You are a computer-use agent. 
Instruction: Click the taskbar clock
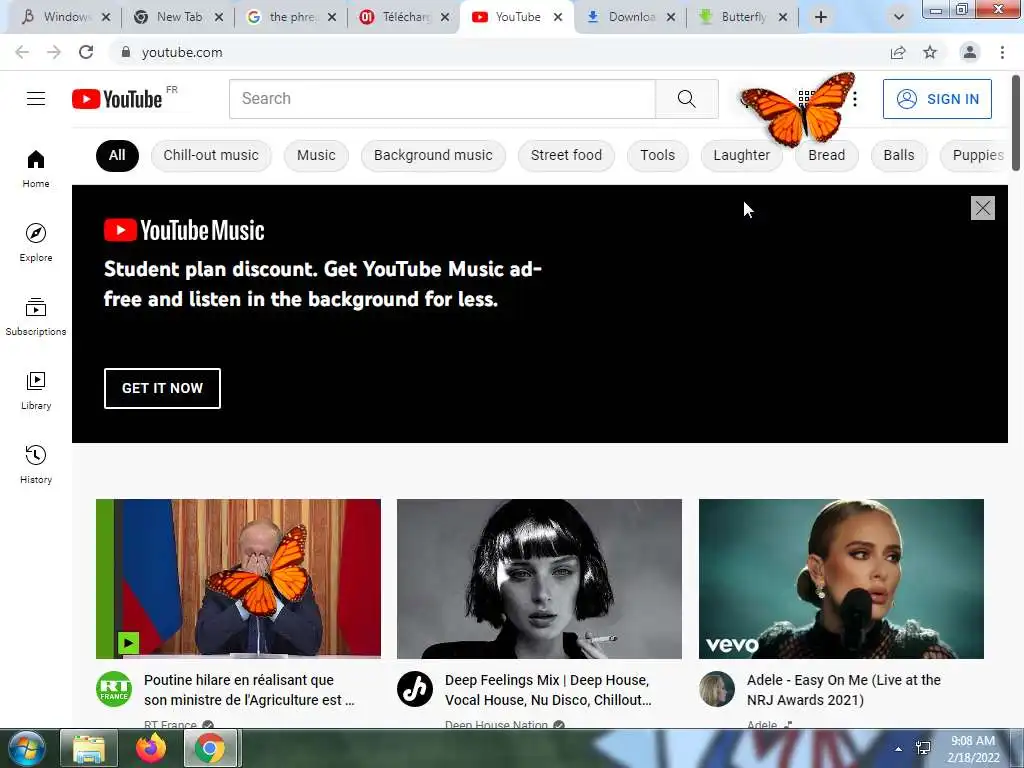[x=973, y=748]
